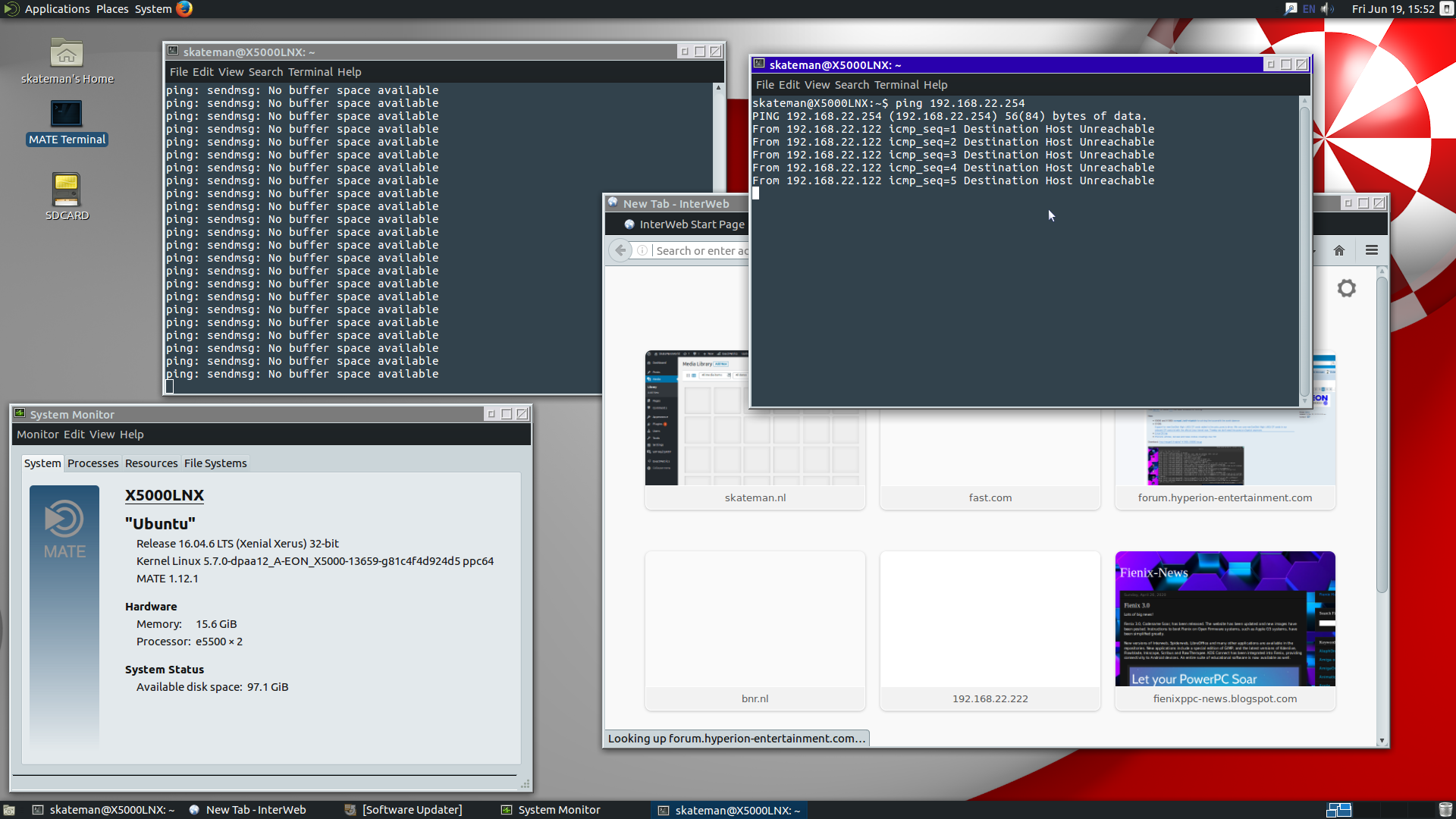Image resolution: width=1456 pixels, height=819 pixels.
Task: Click the show desktop icon in bottom panel
Action: pos(9,810)
